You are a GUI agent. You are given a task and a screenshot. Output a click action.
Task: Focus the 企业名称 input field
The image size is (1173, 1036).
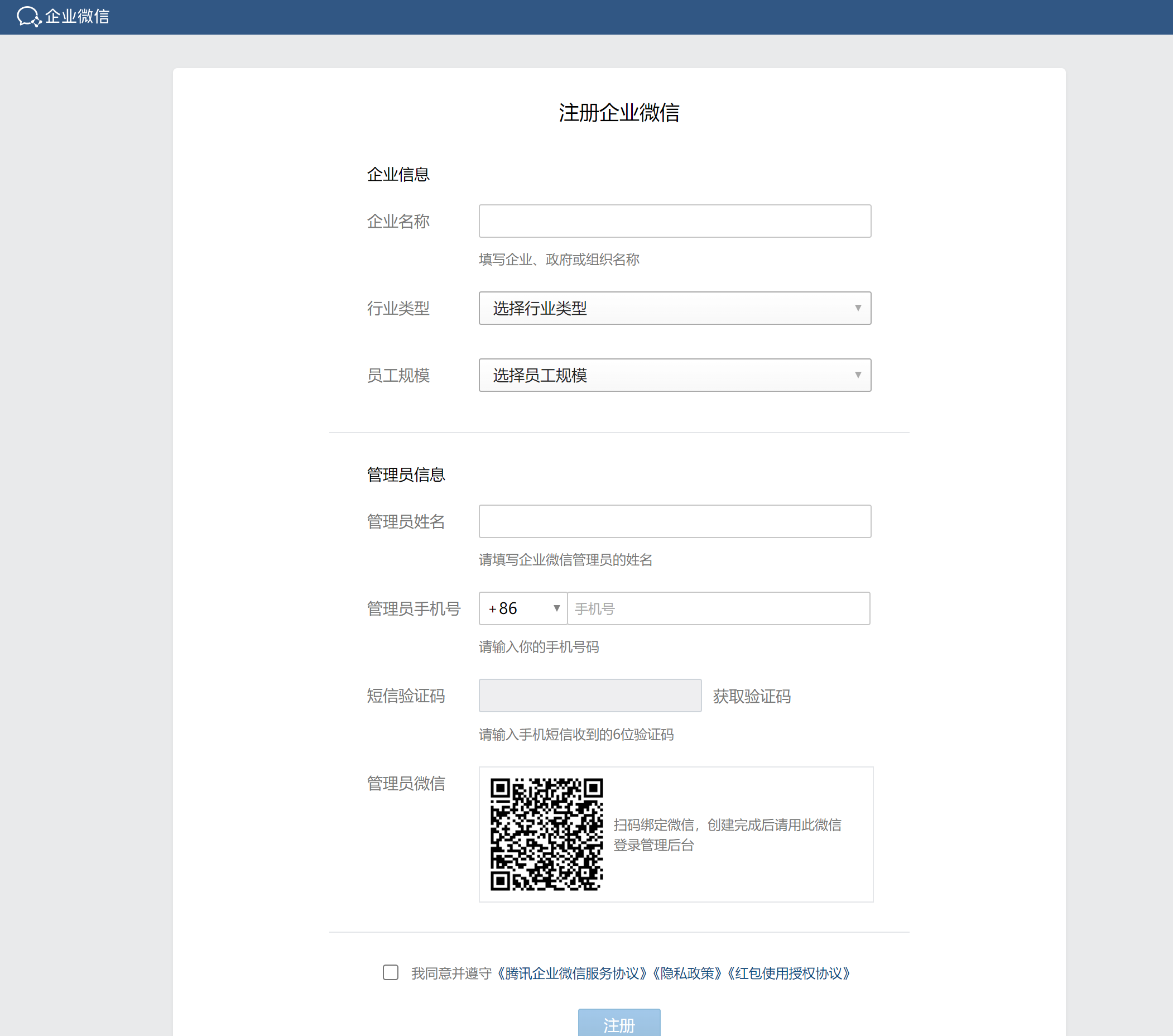tap(675, 221)
